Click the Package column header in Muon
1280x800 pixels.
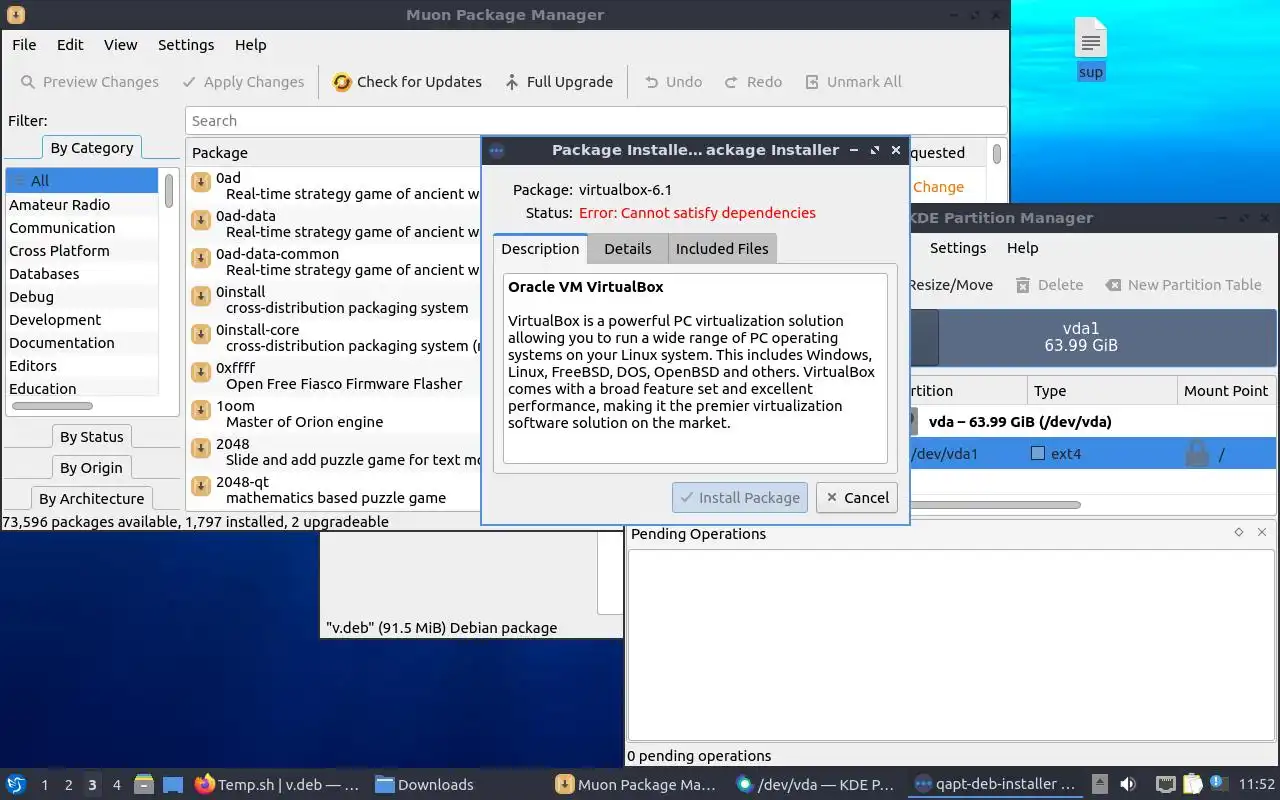[333, 153]
